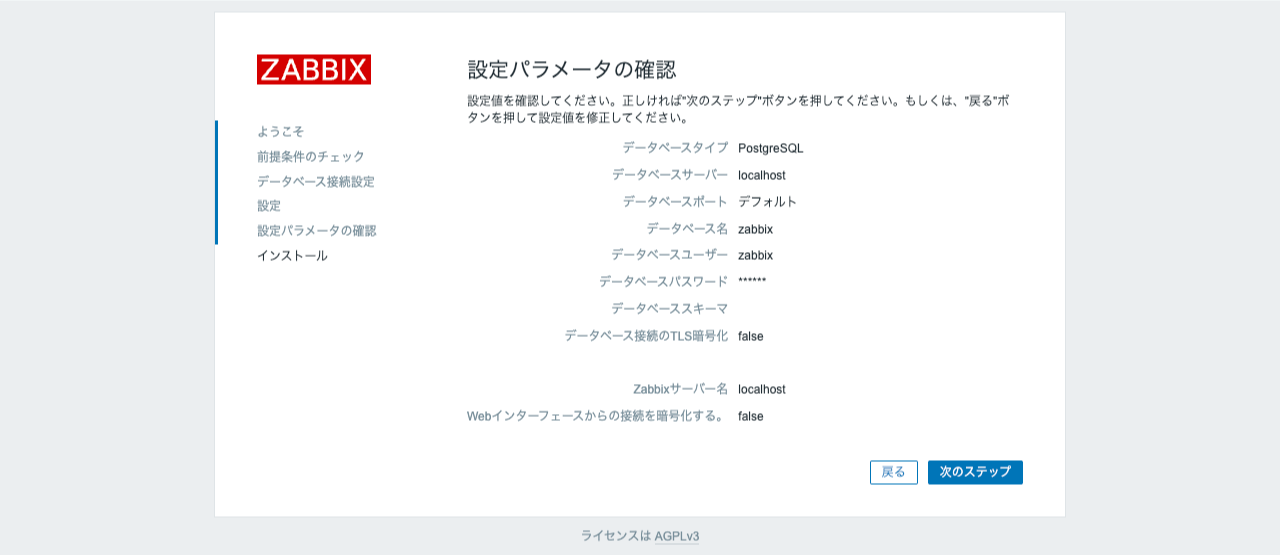The image size is (1280, 555).
Task: Click the ZABBIX logo
Action: (x=314, y=69)
